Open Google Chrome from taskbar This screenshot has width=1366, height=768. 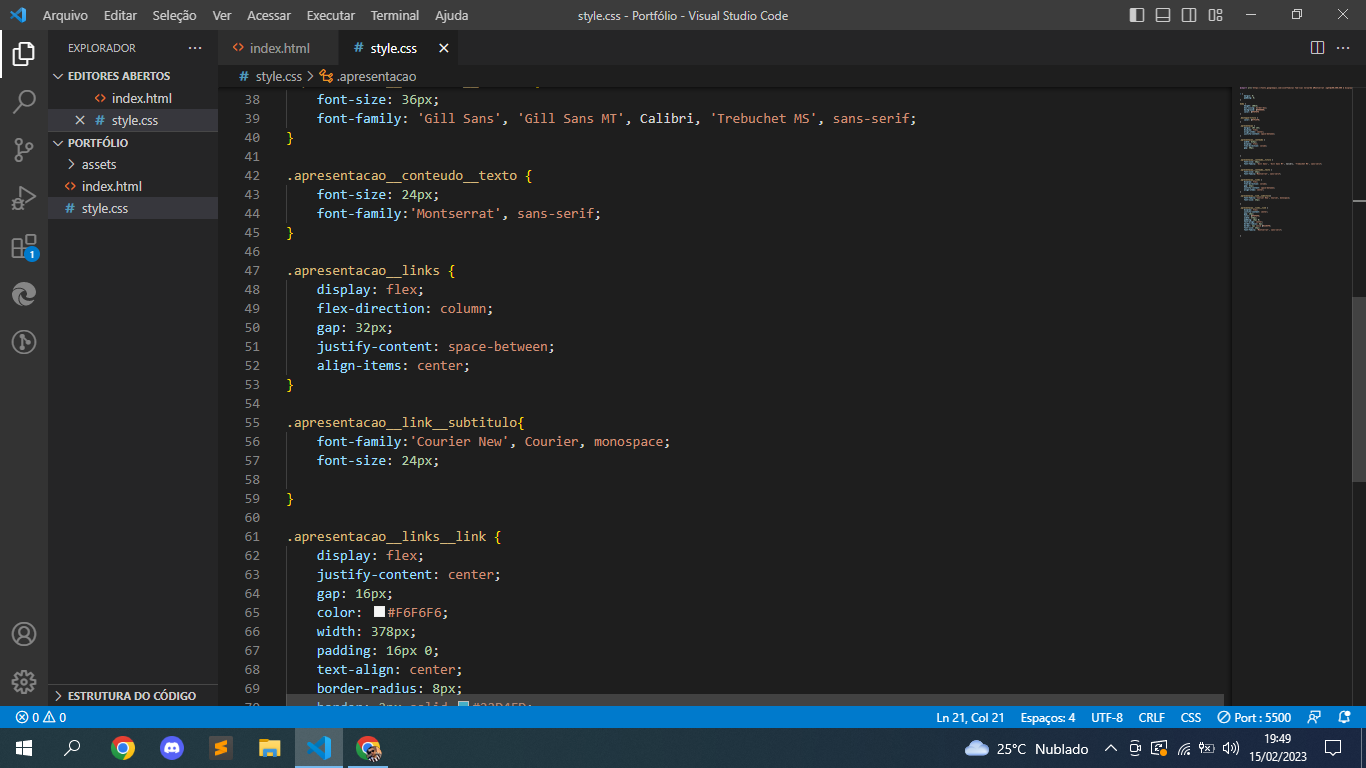[x=123, y=748]
